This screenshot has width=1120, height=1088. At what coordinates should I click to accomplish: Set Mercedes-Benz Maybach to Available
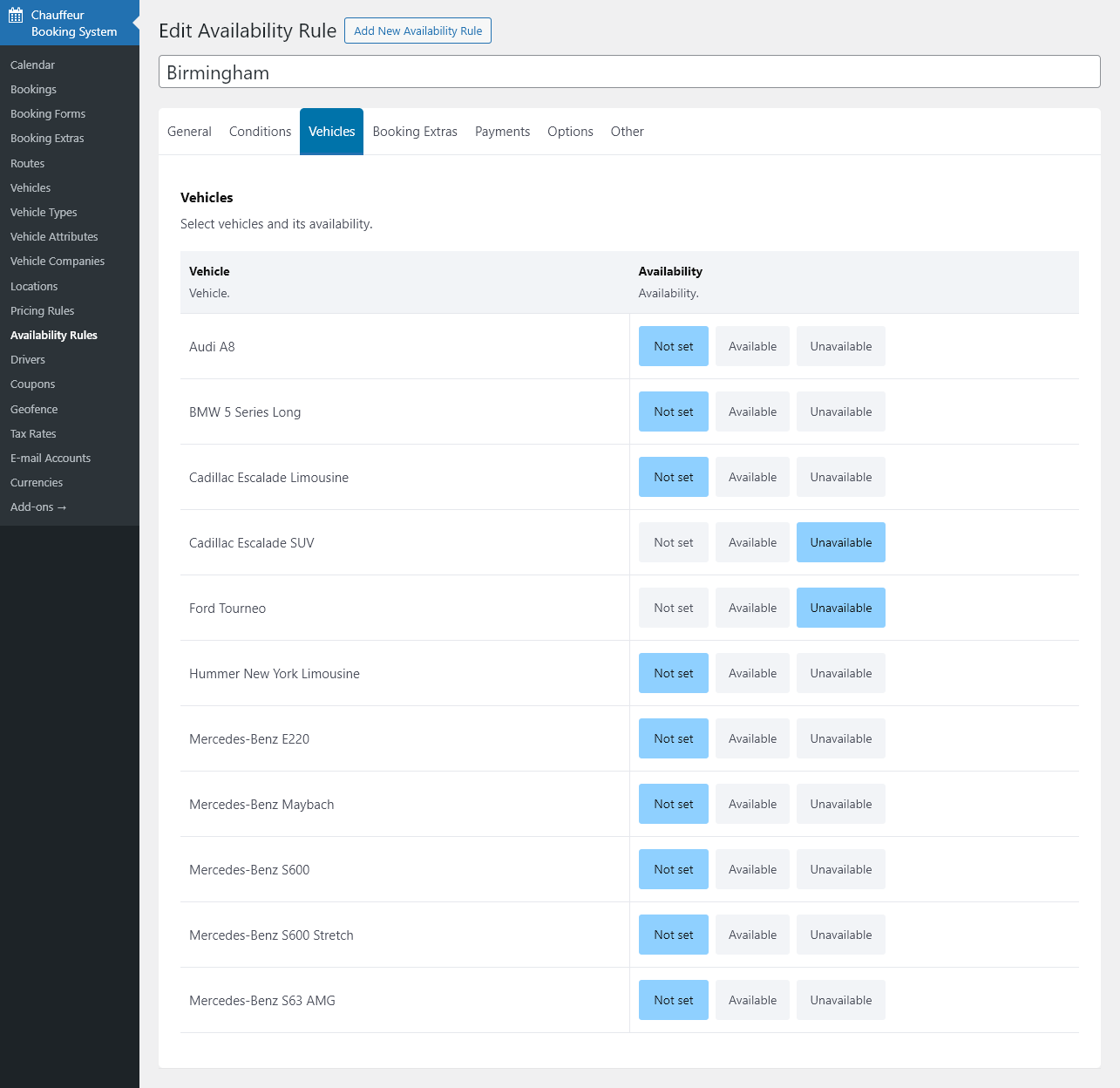coord(752,804)
